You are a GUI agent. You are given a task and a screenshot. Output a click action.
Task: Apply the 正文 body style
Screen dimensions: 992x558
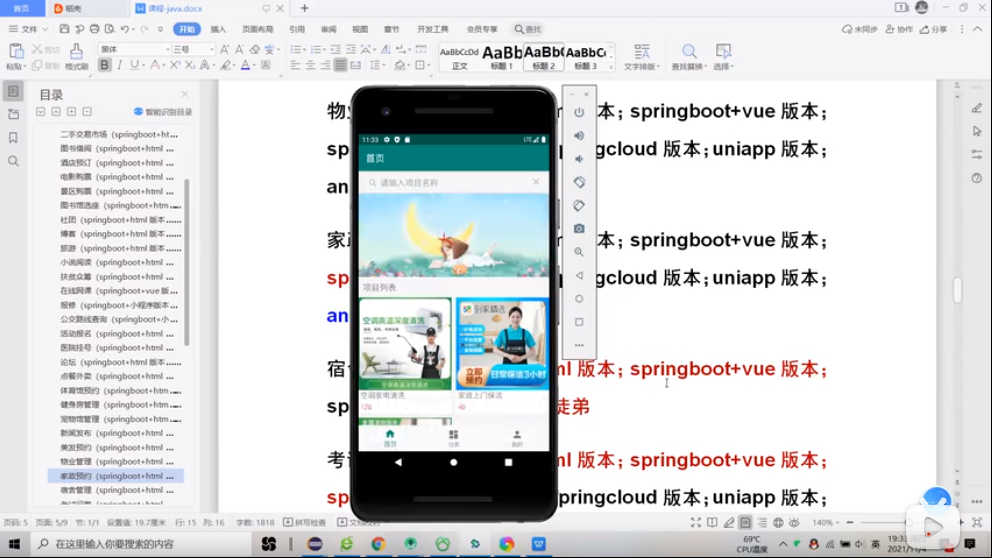pyautogui.click(x=460, y=57)
